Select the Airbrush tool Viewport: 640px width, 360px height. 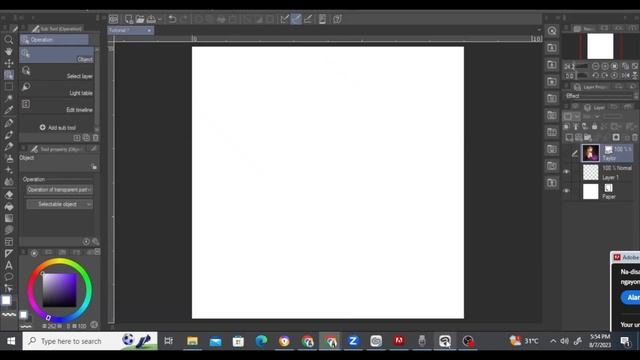click(x=9, y=158)
